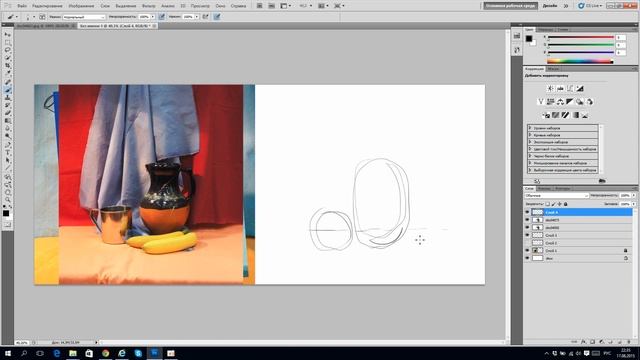640x360 pixels.
Task: Open the layer opacity slider arrow
Action: (633, 196)
